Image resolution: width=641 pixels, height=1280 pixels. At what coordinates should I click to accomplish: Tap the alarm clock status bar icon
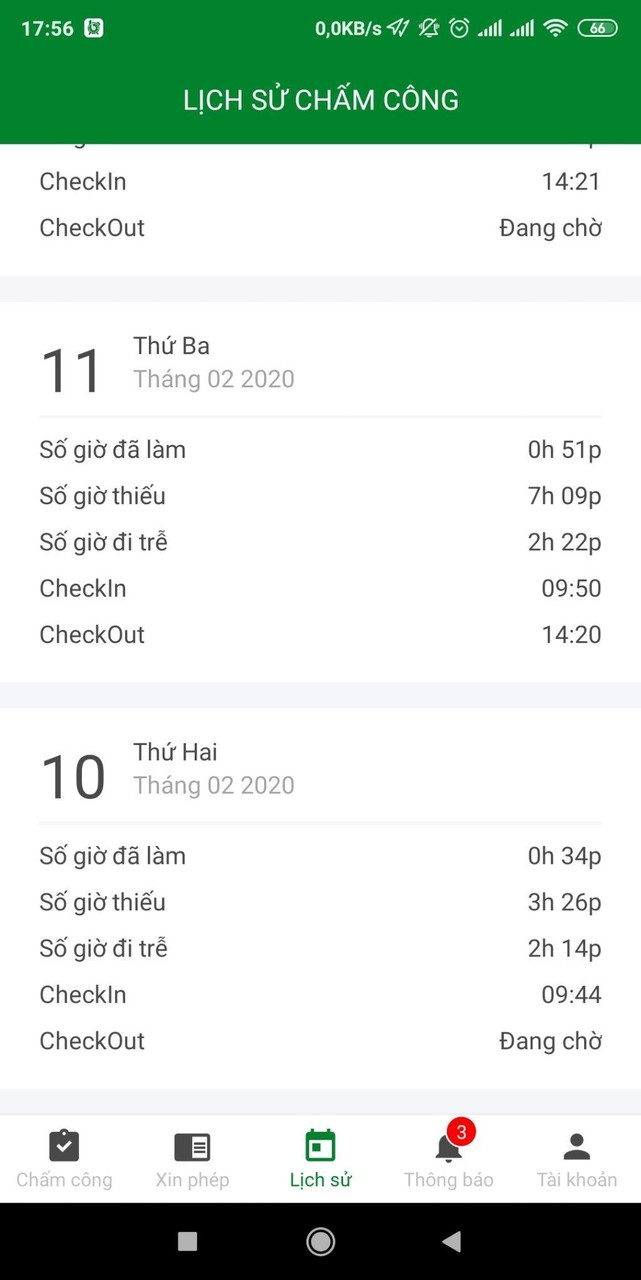460,29
